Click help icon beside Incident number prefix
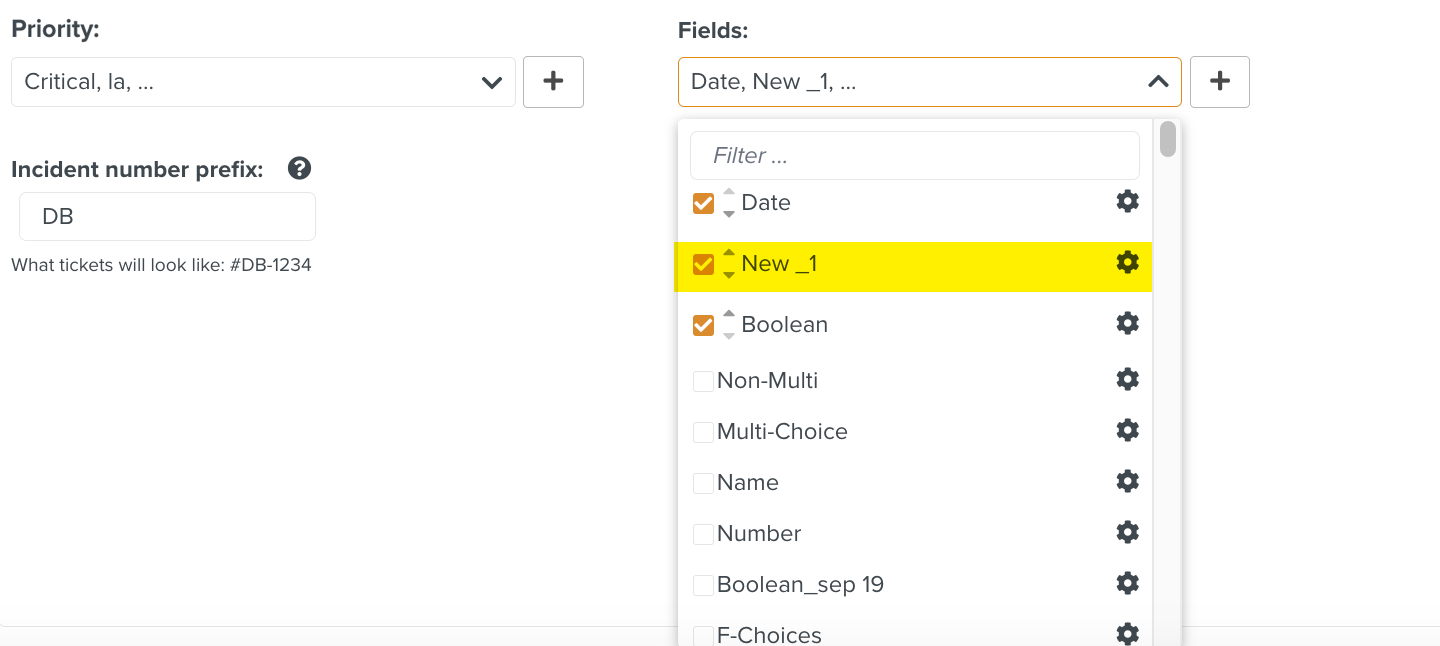The image size is (1440, 646). point(299,168)
